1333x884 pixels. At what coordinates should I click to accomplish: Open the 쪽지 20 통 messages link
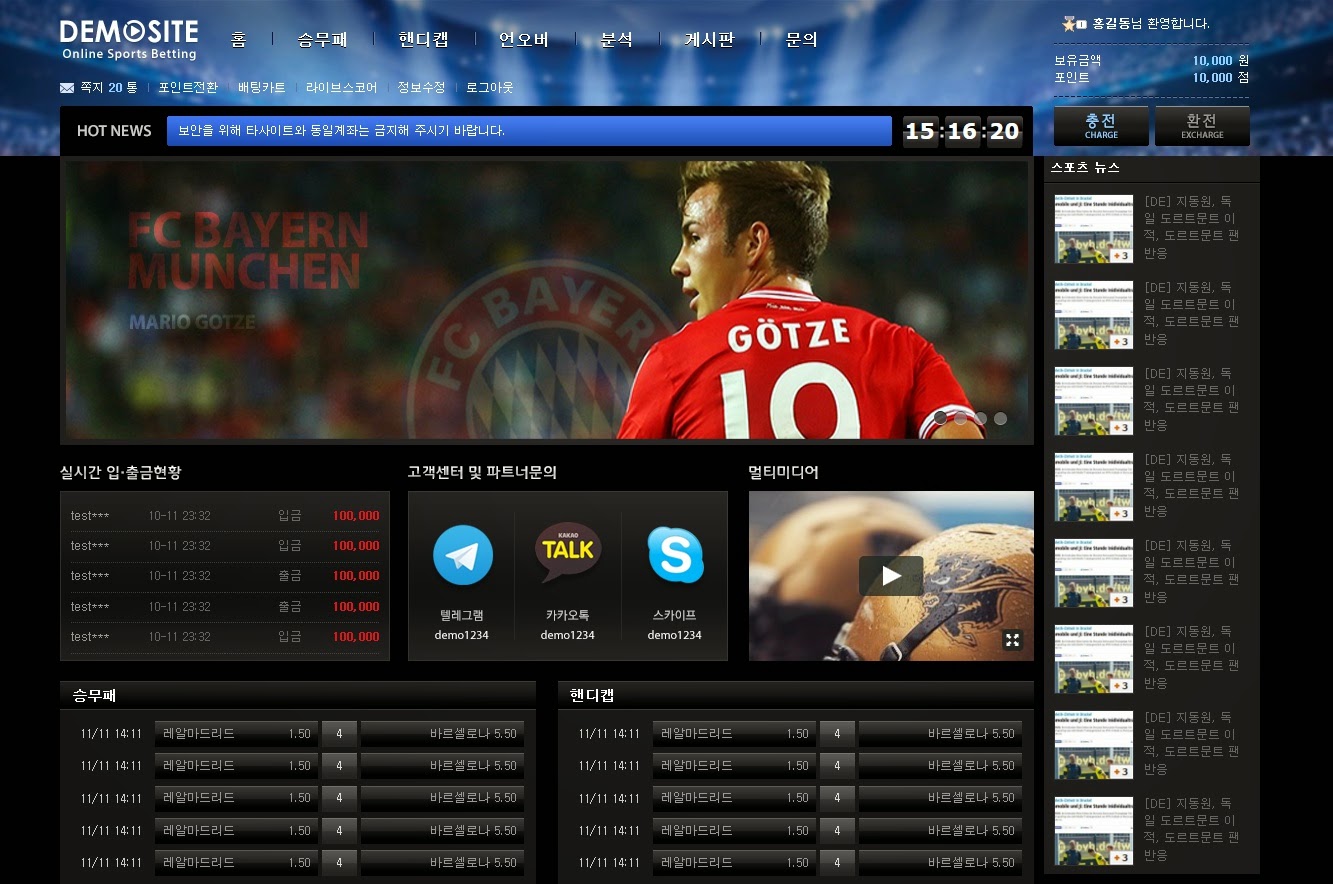coord(108,88)
